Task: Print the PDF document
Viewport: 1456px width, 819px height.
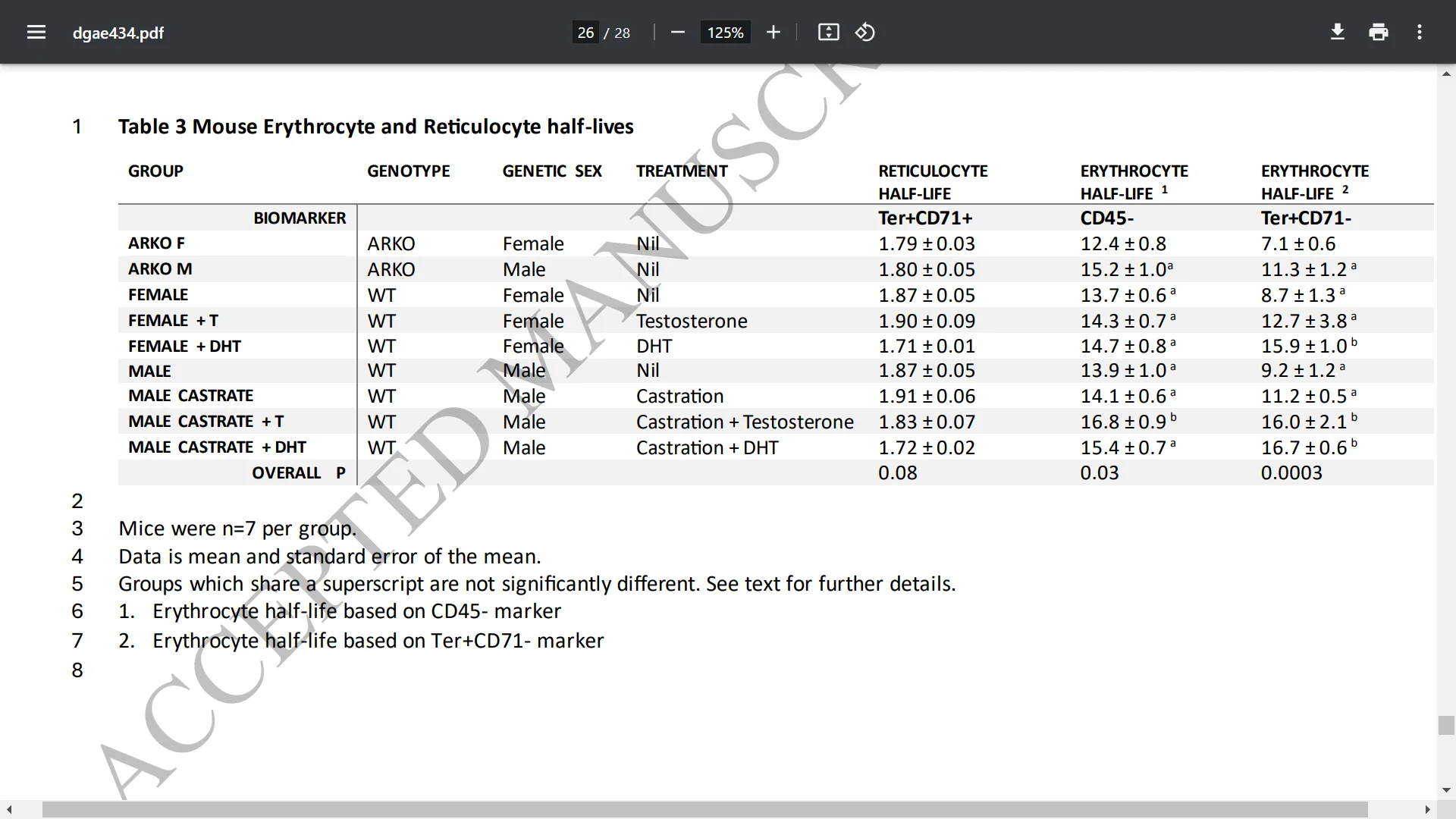Action: pos(1379,32)
